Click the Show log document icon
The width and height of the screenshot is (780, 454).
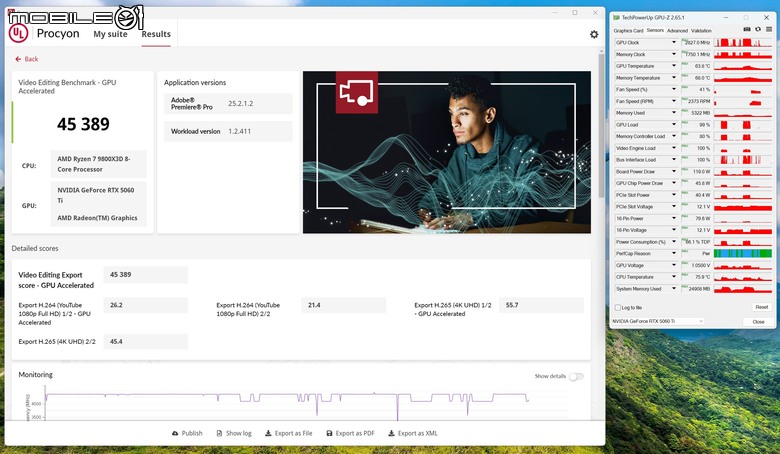pos(219,433)
